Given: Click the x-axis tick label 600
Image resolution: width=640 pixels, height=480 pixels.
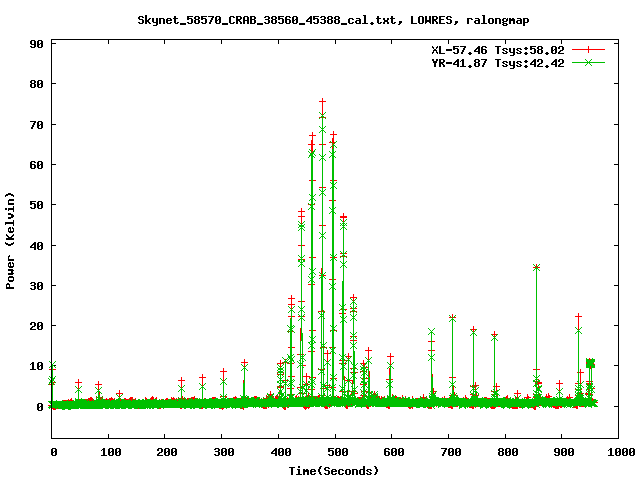Looking at the screenshot, I should 394,452.
